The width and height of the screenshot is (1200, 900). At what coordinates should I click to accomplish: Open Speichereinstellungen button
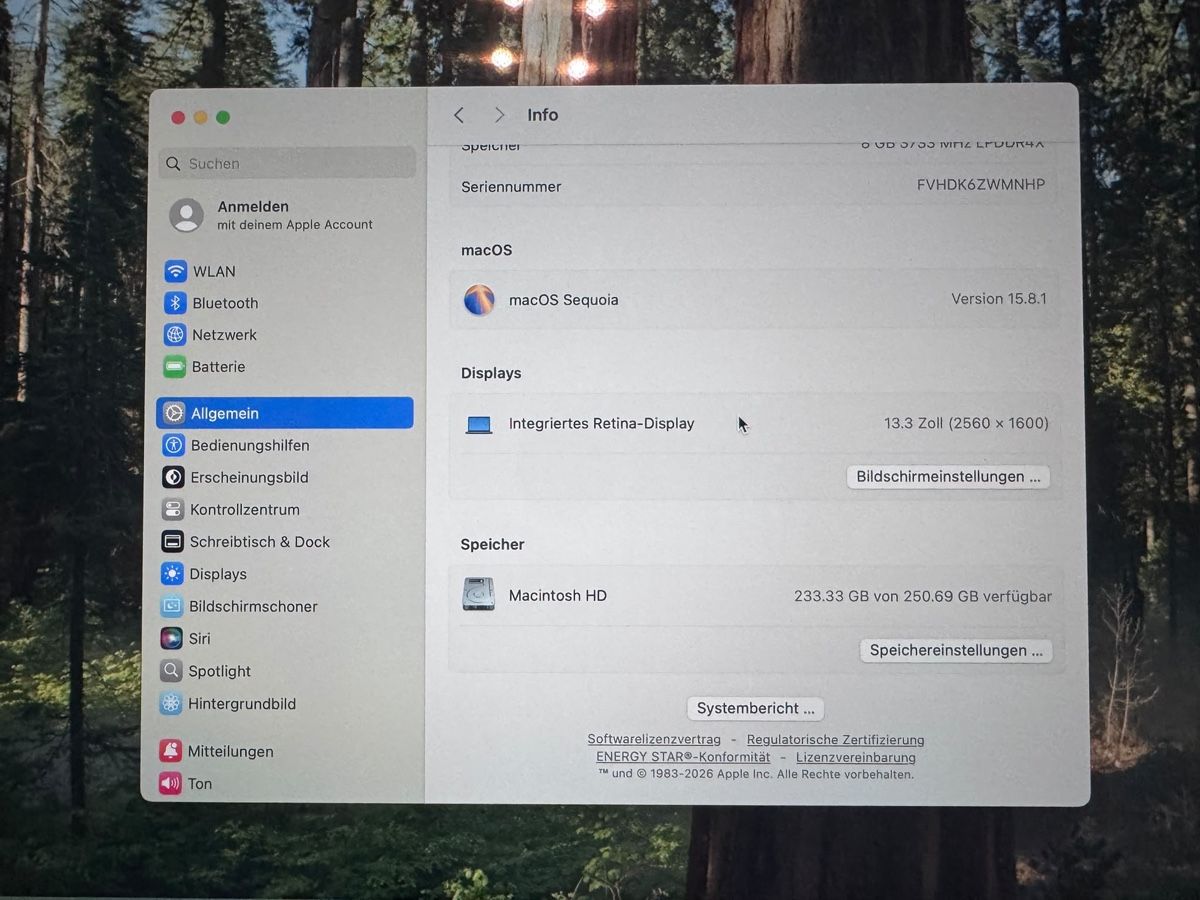pyautogui.click(x=956, y=650)
